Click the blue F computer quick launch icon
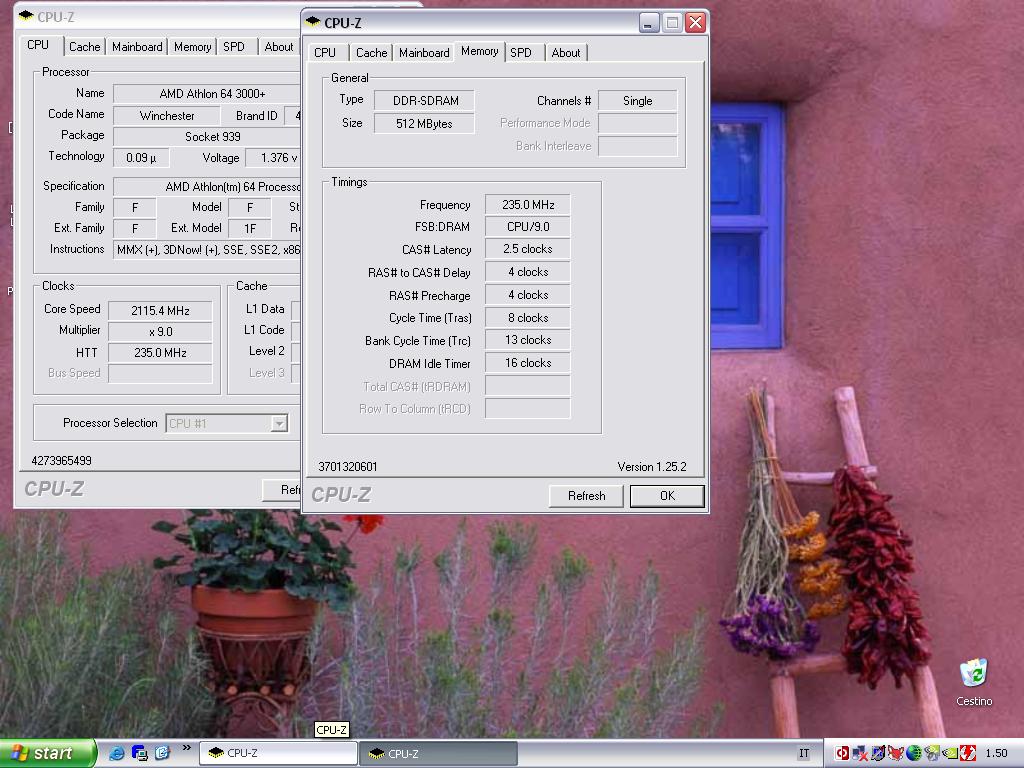Image resolution: width=1024 pixels, height=768 pixels. 139,753
